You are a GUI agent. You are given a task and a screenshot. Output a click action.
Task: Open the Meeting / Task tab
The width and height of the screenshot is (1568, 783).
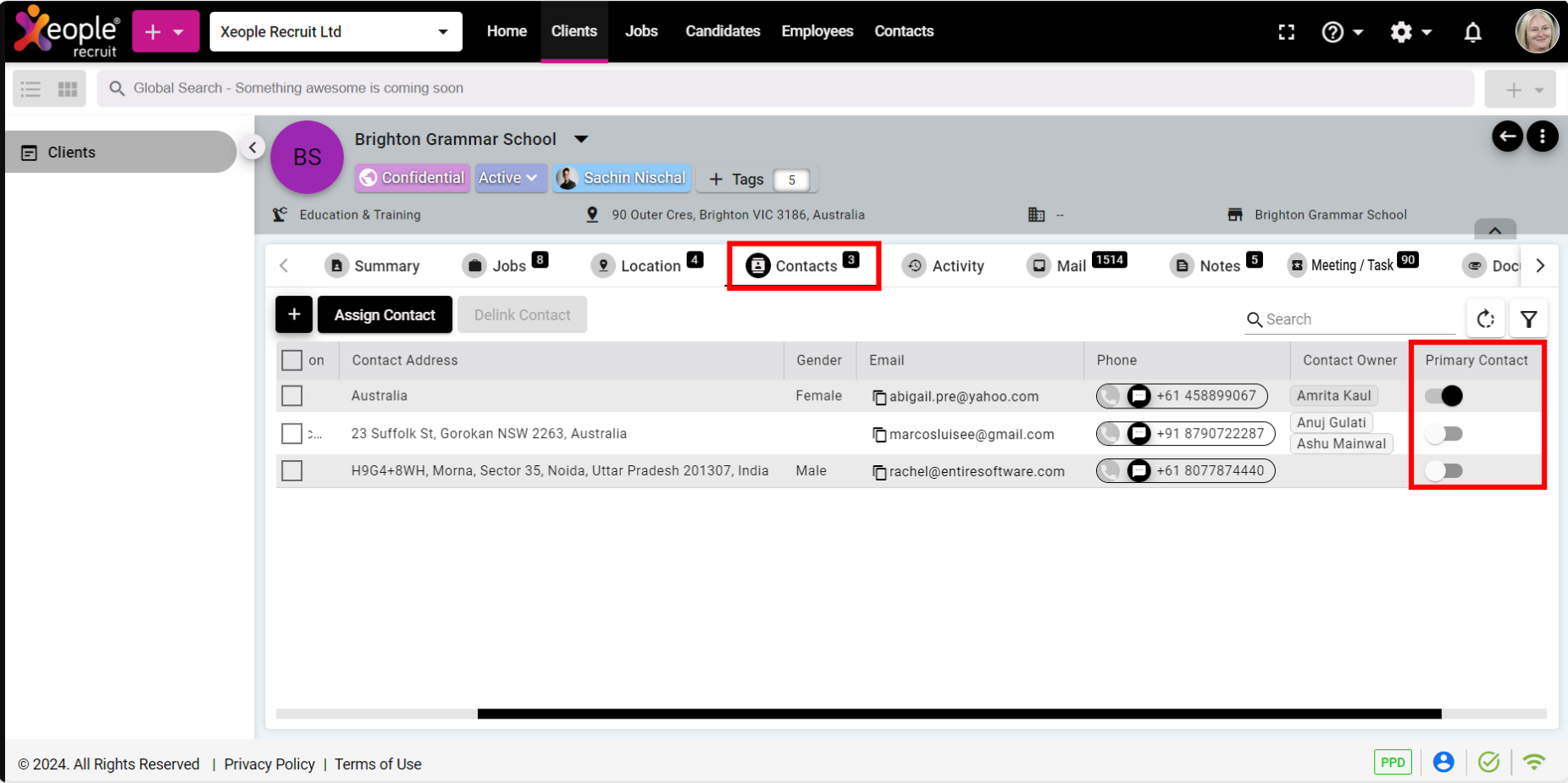(1353, 265)
